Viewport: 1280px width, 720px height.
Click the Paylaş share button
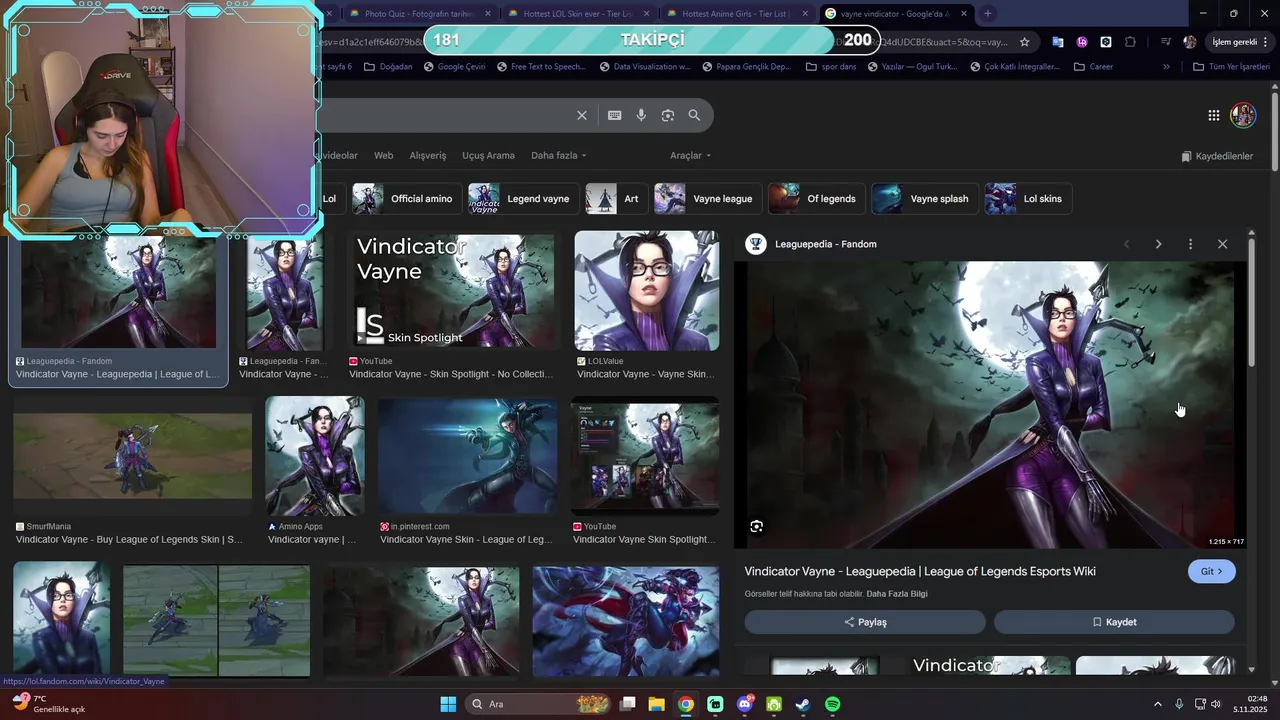[x=865, y=622]
